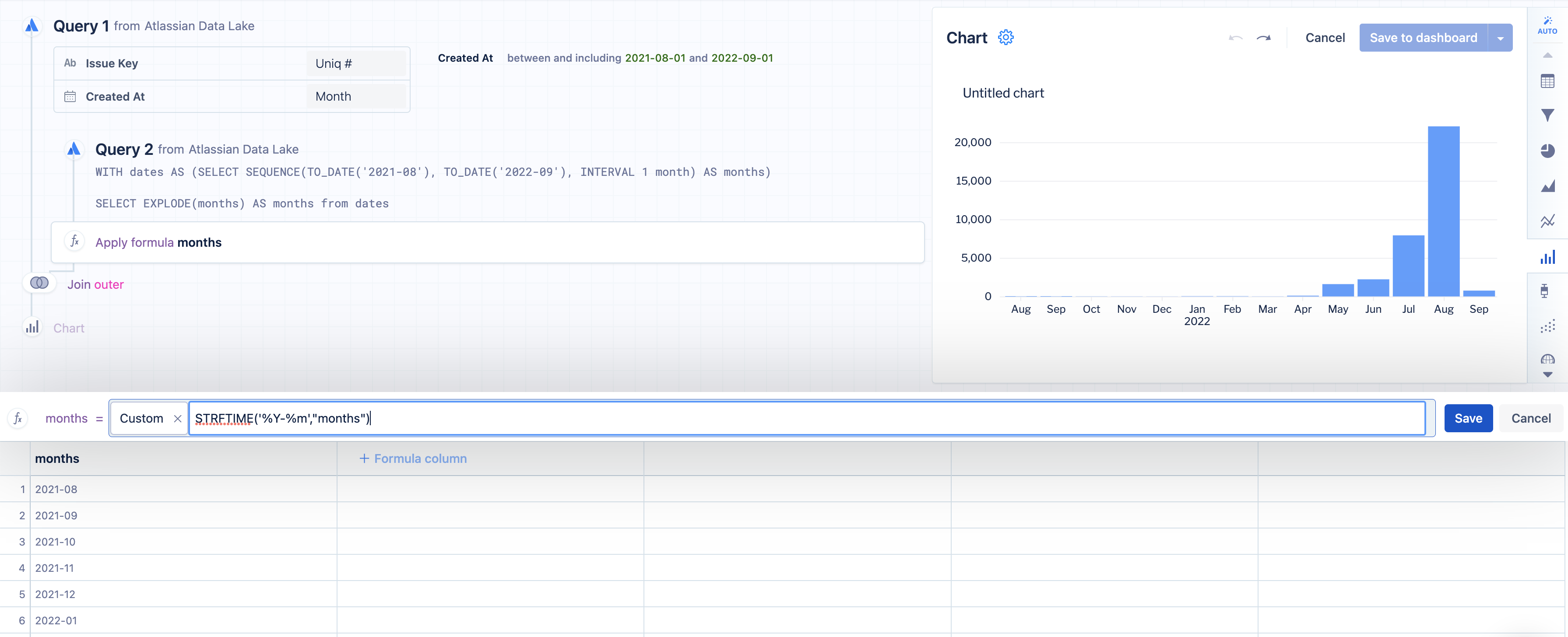Click Save formula button

(x=1468, y=419)
